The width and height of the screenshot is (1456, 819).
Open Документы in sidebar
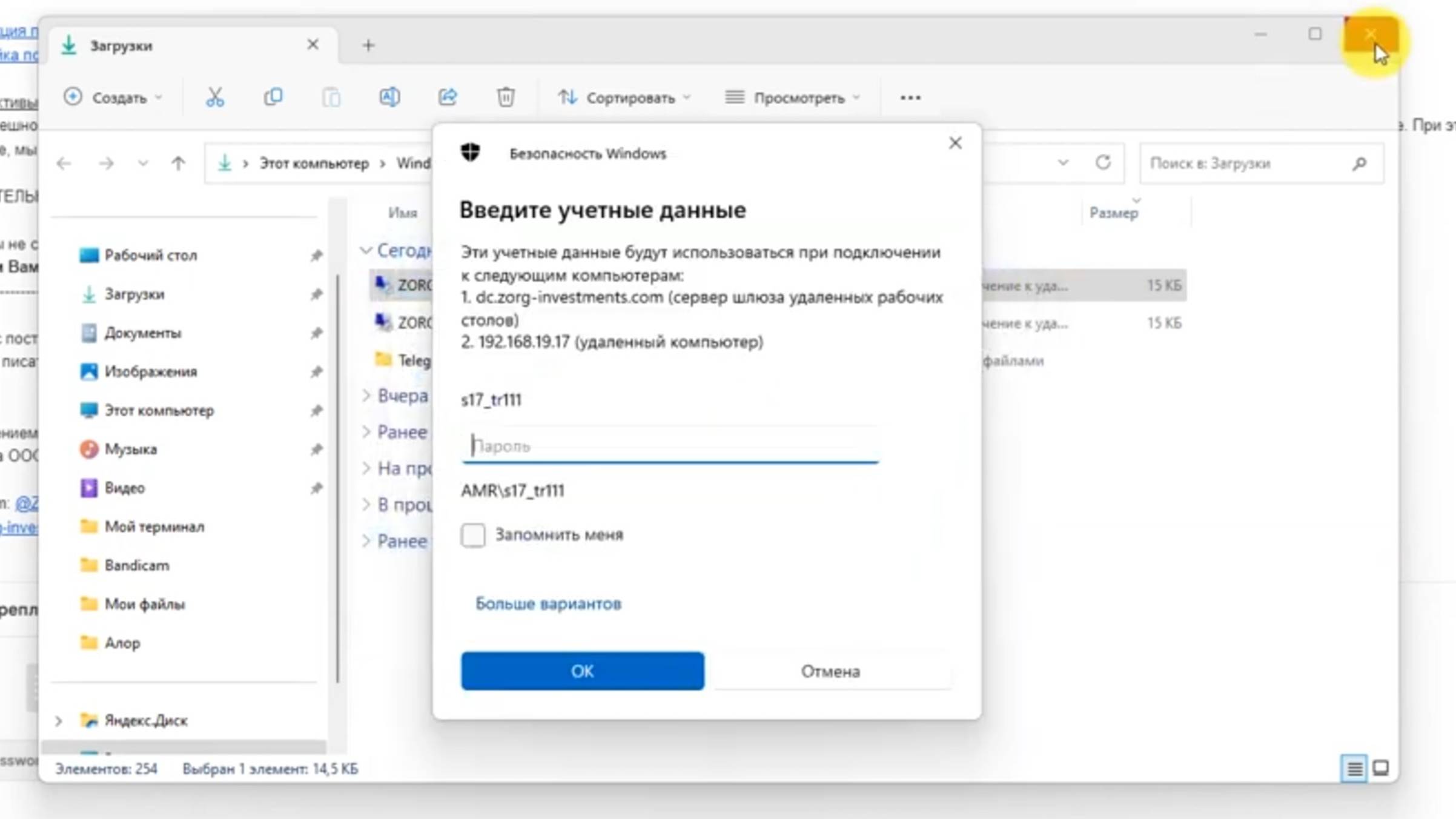(x=143, y=333)
